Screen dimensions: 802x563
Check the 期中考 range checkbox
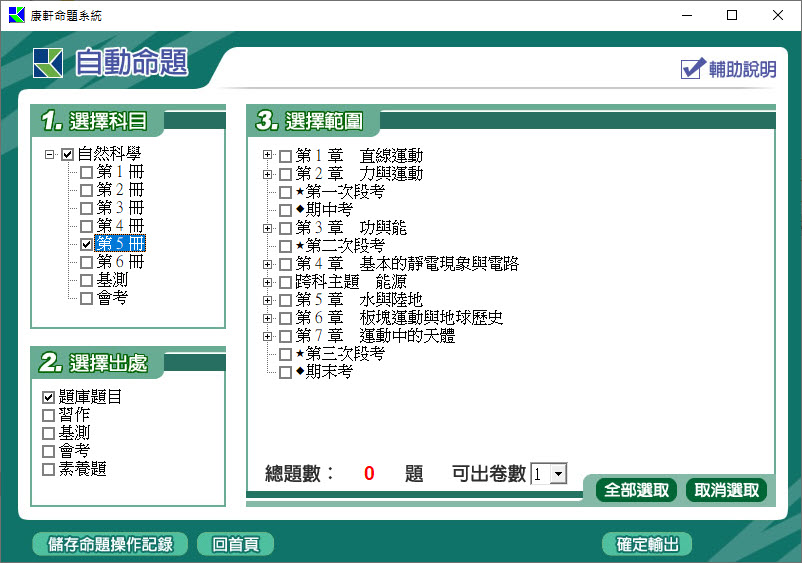coord(286,210)
